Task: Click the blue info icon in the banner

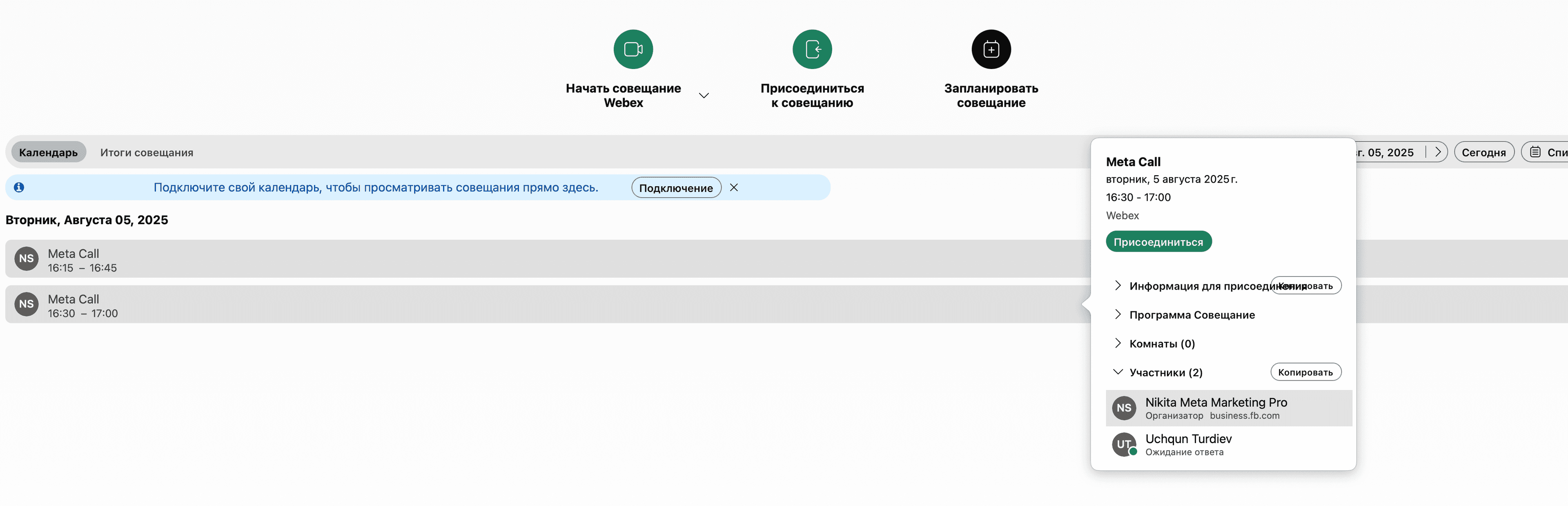Action: (19, 187)
